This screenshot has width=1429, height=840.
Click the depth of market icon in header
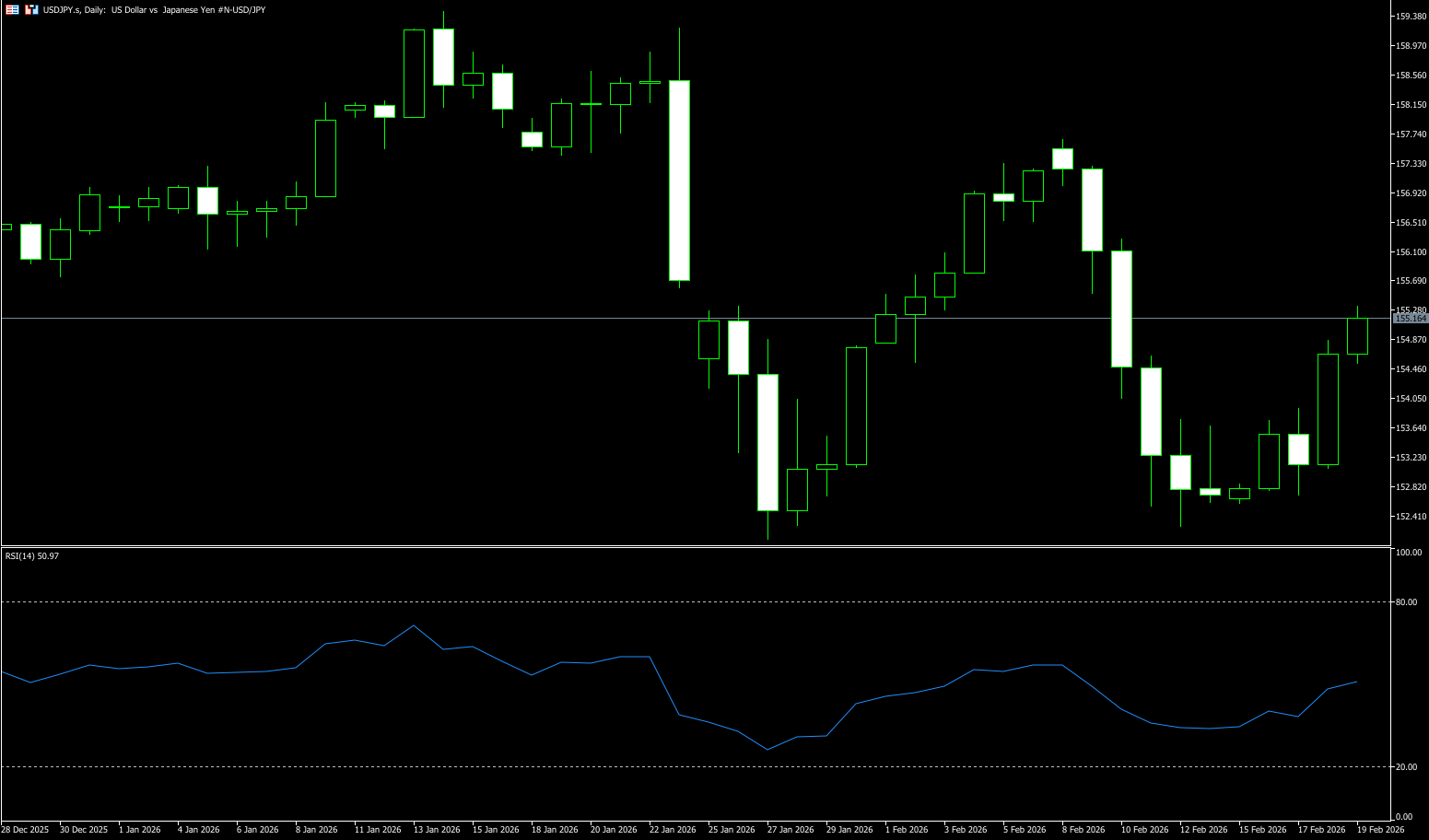pos(31,9)
